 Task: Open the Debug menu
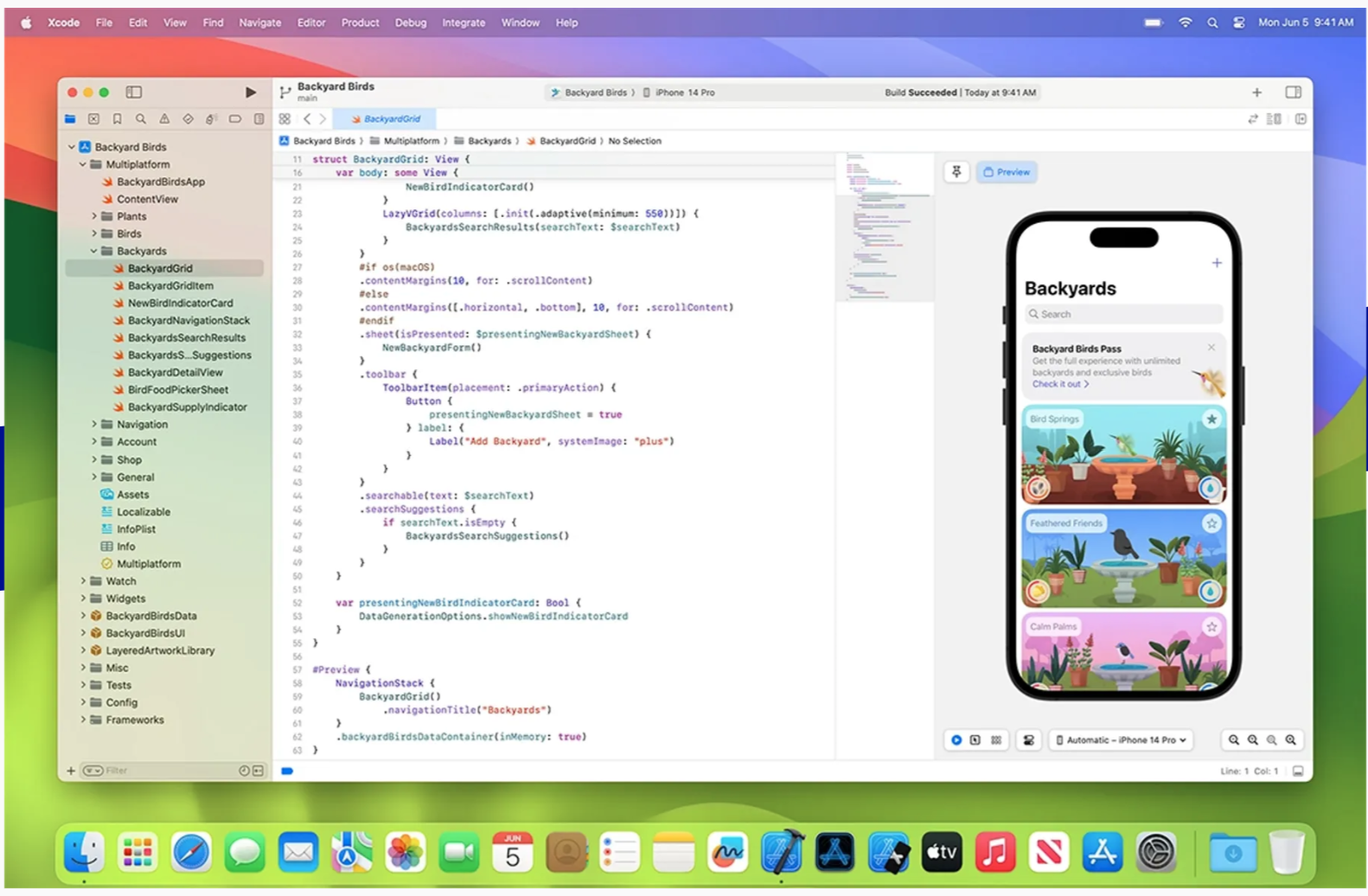(x=411, y=22)
